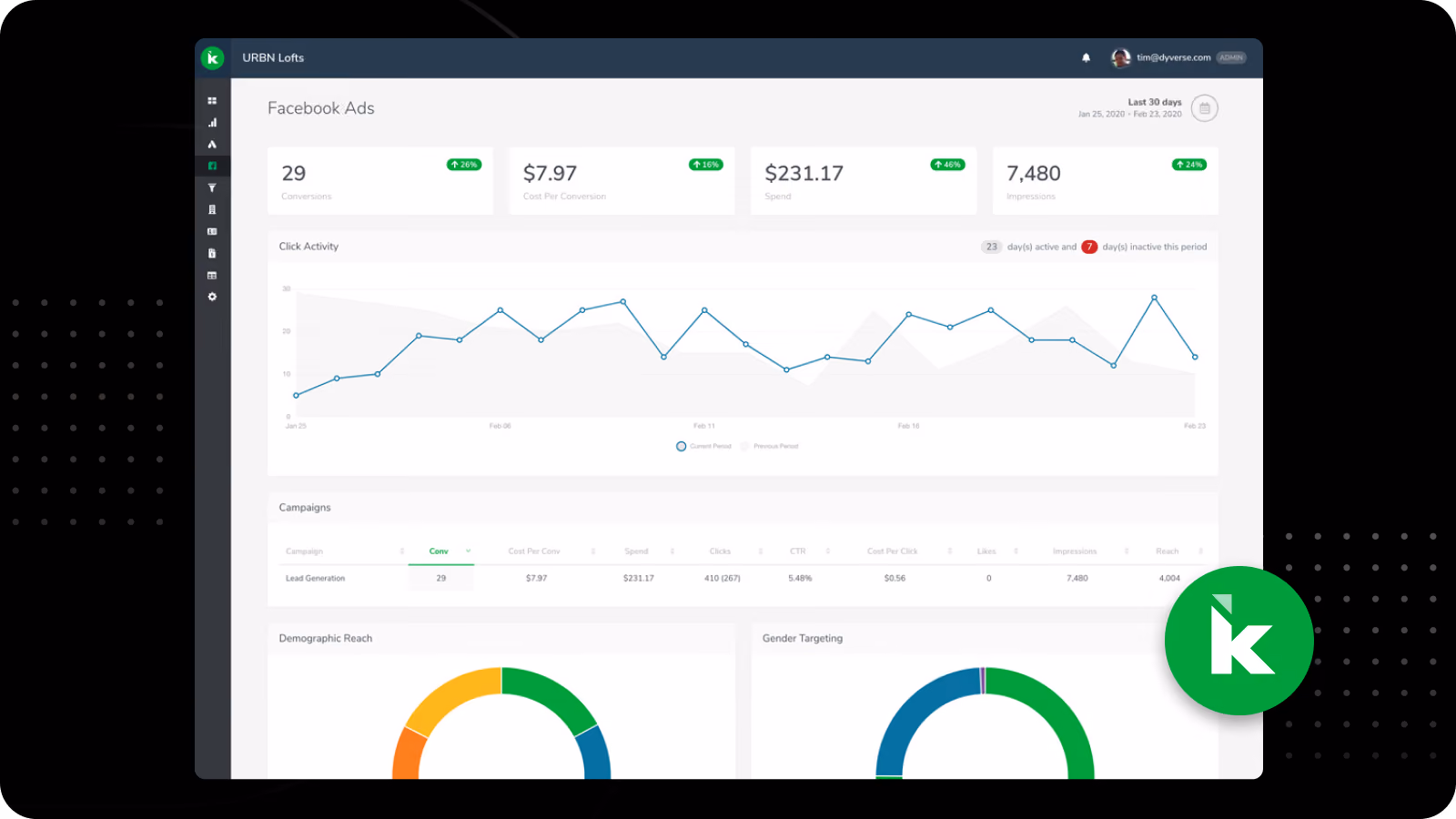Viewport: 1456px width, 819px height.
Task: Open the settings gear in sidebar
Action: (x=212, y=297)
